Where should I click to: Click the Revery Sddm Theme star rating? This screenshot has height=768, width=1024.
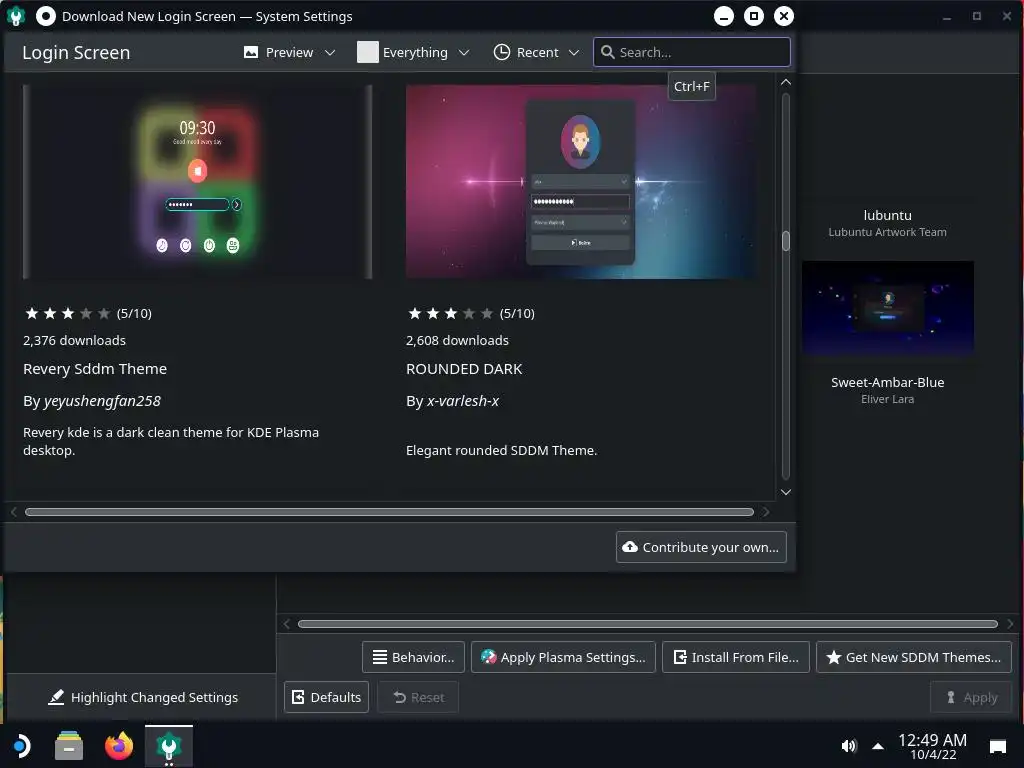click(x=67, y=313)
